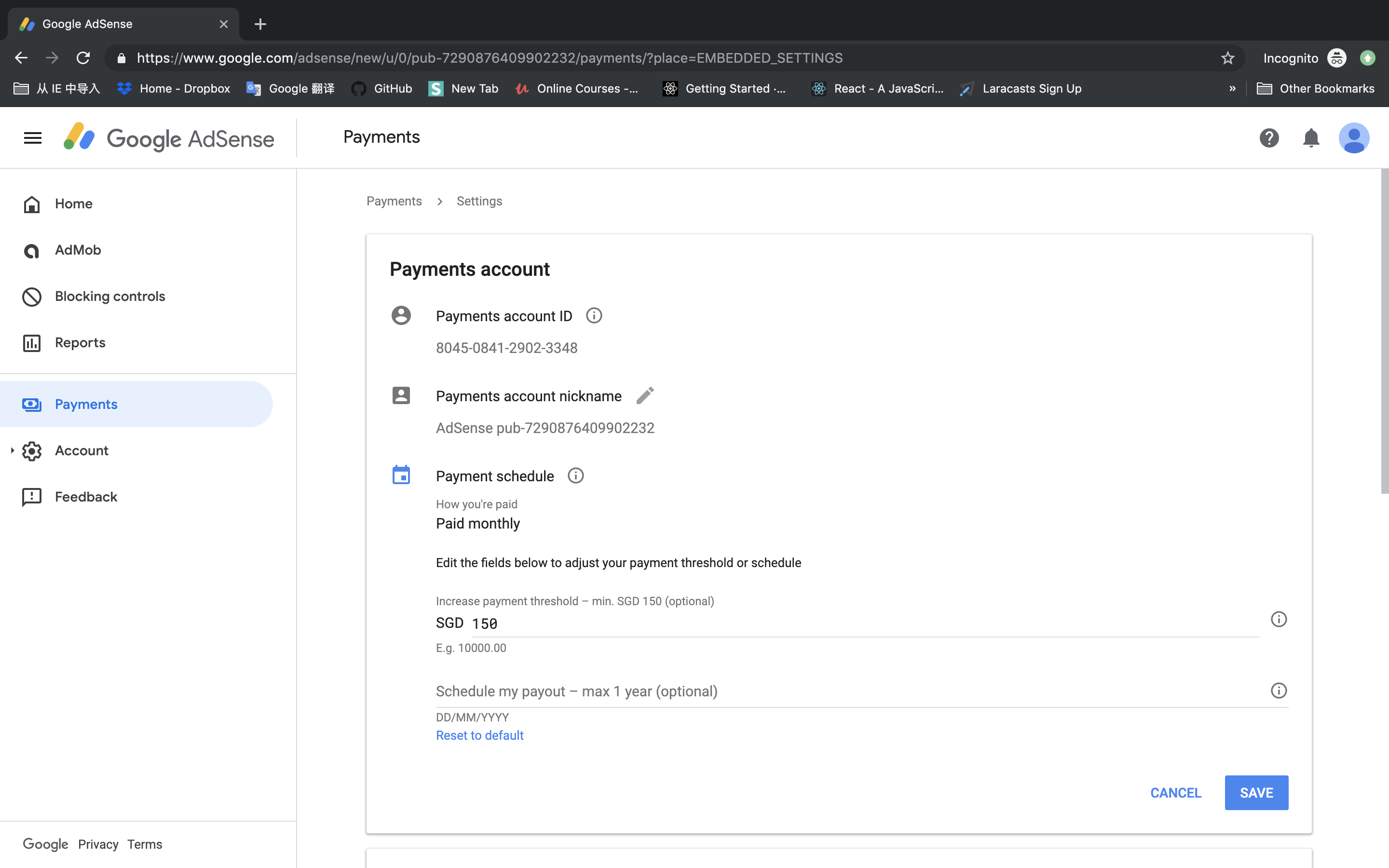
Task: Go to Blocking controls in sidebar
Action: (x=109, y=296)
